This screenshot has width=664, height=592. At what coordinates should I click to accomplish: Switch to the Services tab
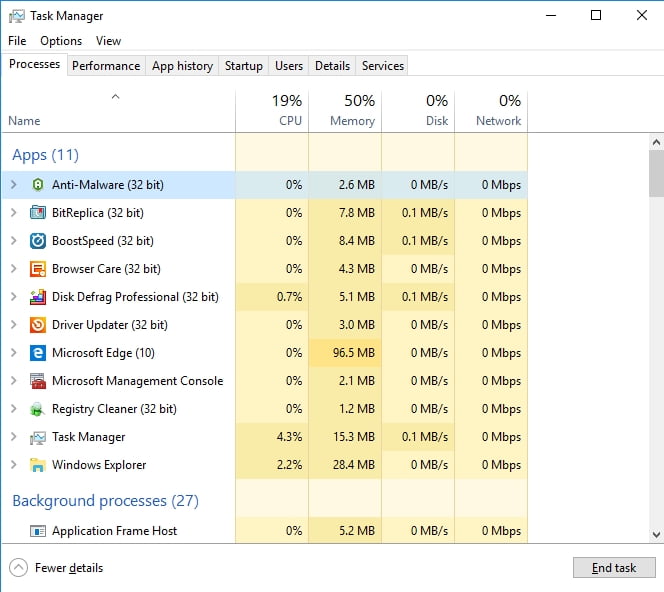pos(383,66)
